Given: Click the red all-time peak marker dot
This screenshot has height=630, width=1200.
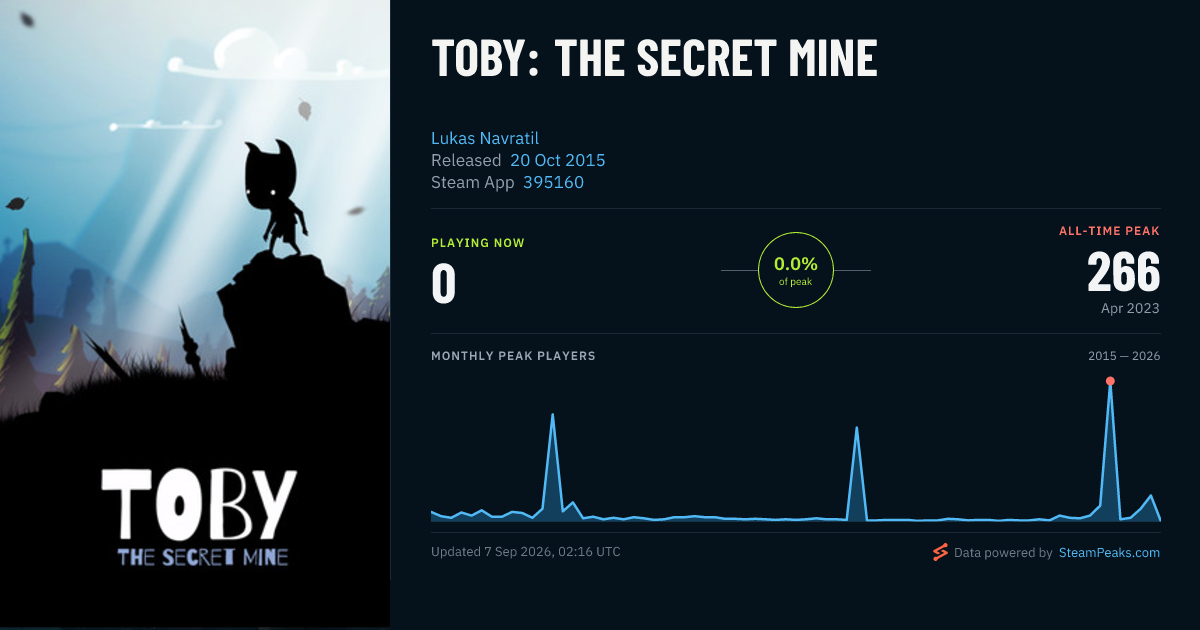Looking at the screenshot, I should 1110,381.
